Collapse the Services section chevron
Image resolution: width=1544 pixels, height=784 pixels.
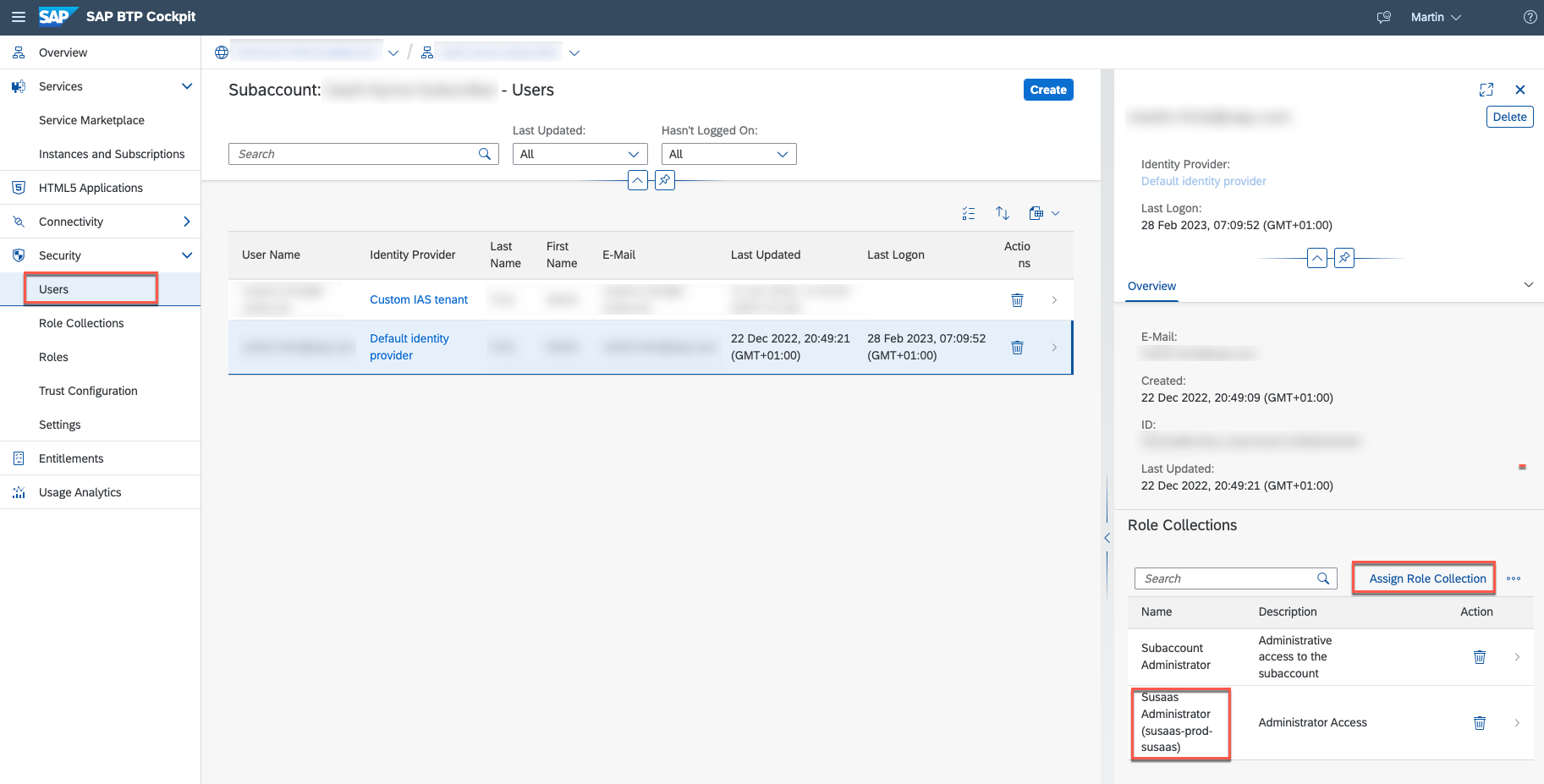coord(187,86)
